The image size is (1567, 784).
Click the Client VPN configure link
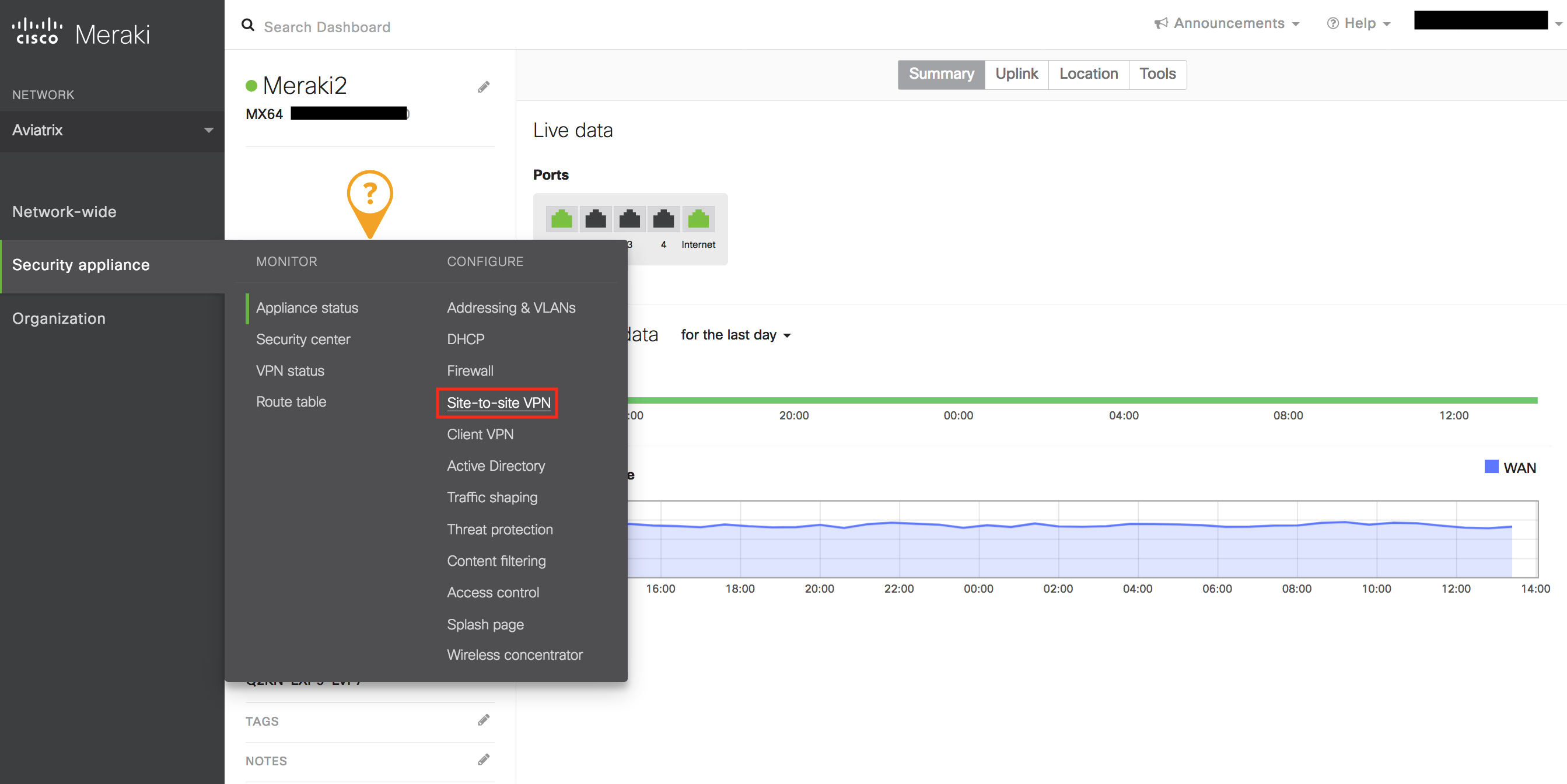pyautogui.click(x=480, y=434)
